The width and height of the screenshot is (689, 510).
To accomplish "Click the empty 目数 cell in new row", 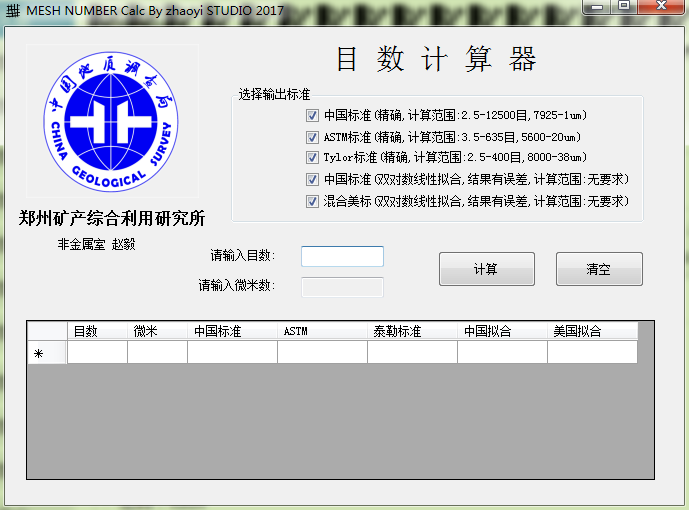I will [x=97, y=352].
